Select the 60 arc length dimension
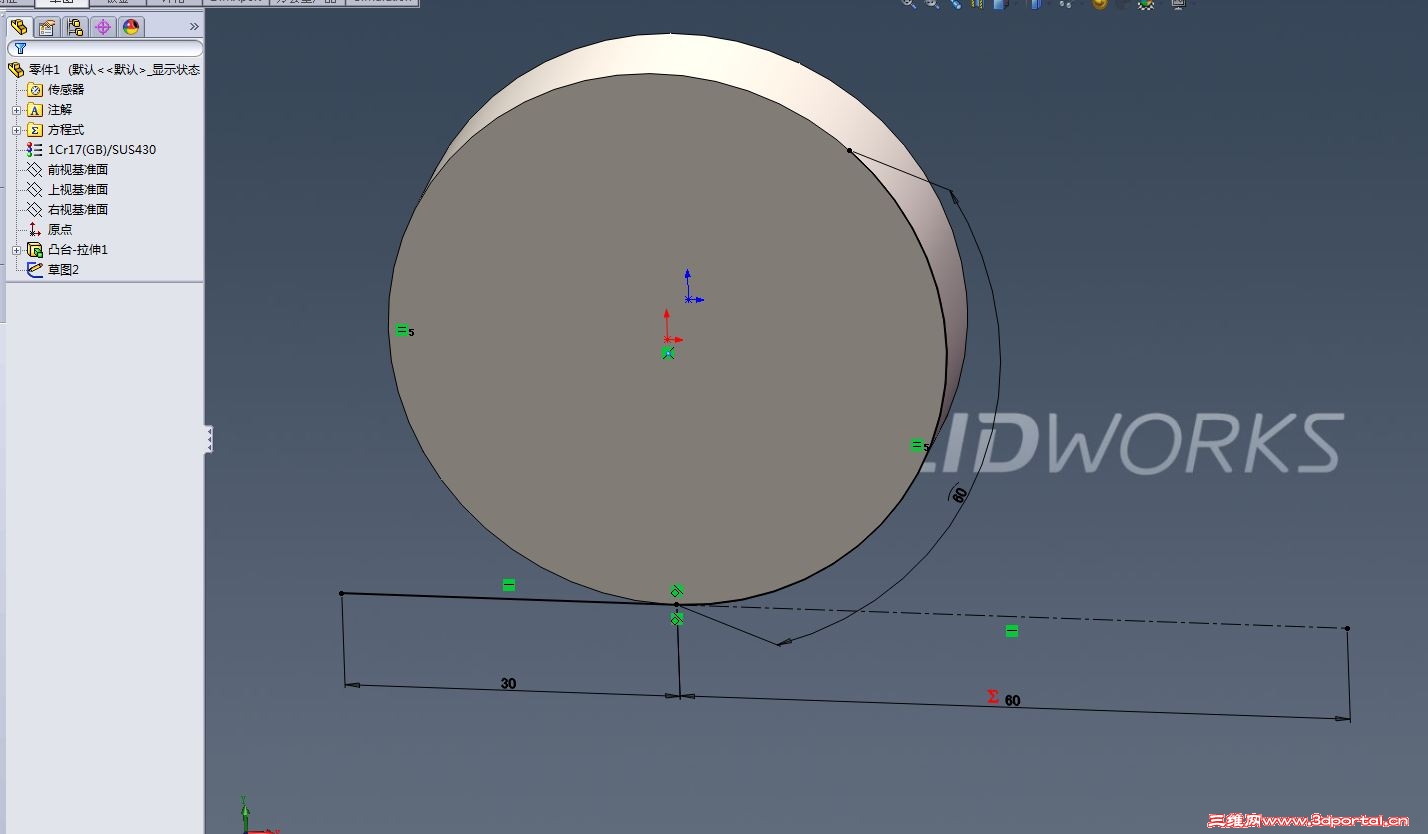 pos(960,494)
